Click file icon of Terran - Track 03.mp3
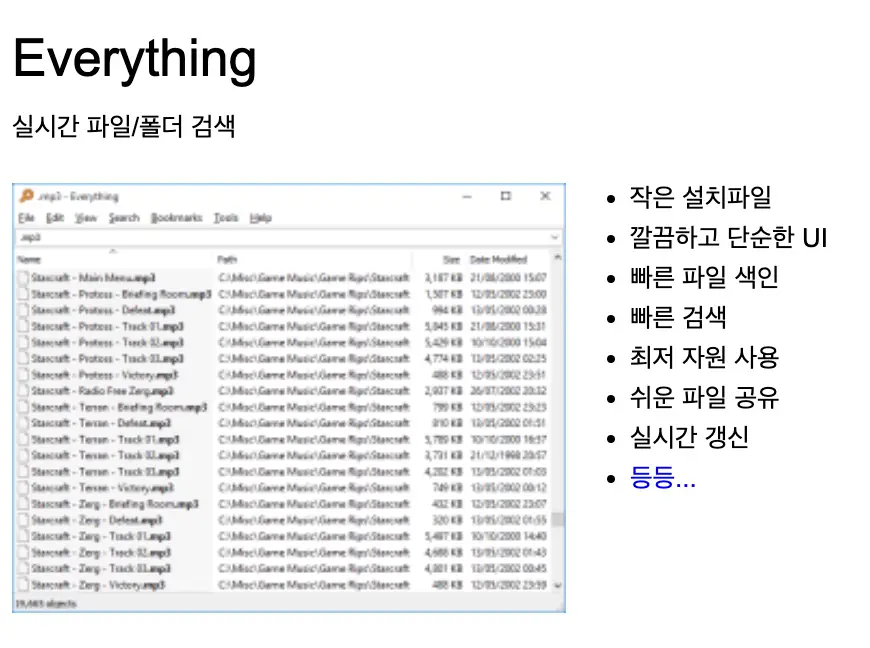 click(x=23, y=472)
